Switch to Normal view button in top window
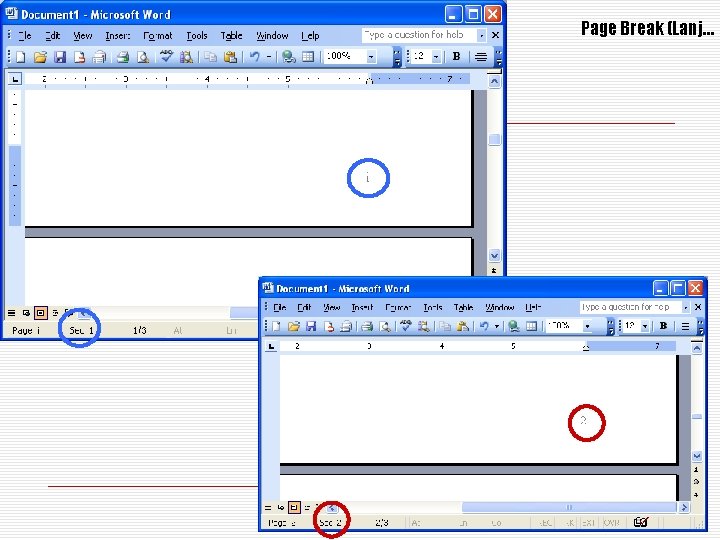This screenshot has width=720, height=540. 11,313
